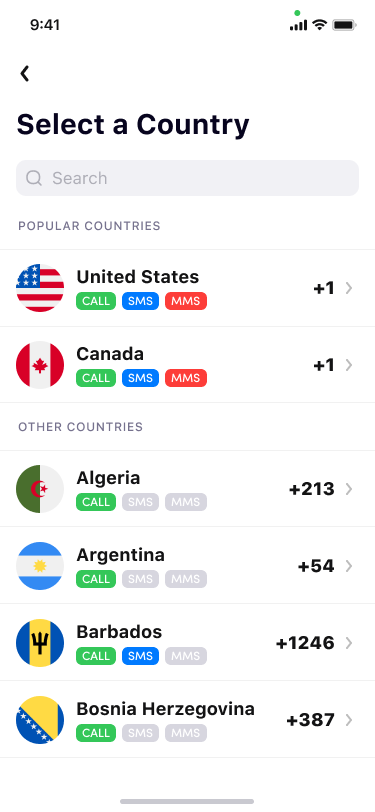Viewport: 375px width, 812px height.
Task: Open United States via its chevron
Action: [x=349, y=288]
